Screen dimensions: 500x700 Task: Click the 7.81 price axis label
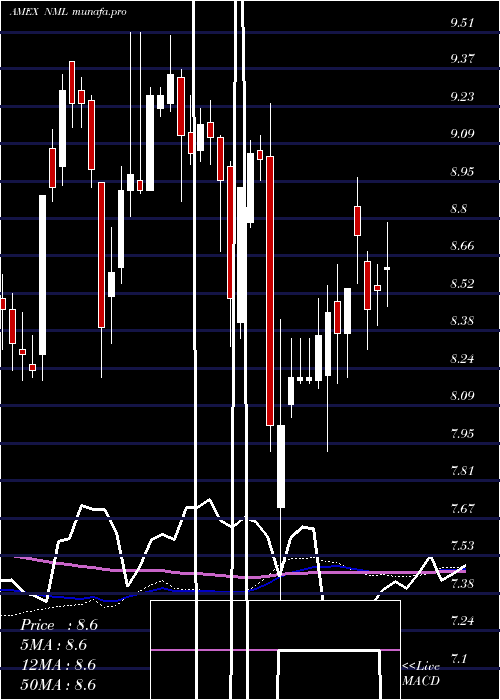pos(462,471)
